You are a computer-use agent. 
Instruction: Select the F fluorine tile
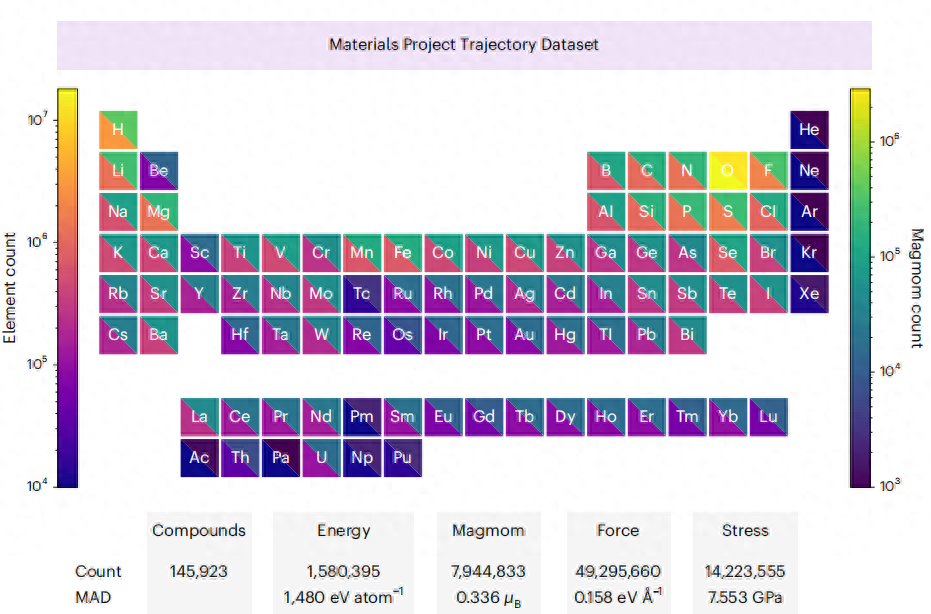pos(768,170)
